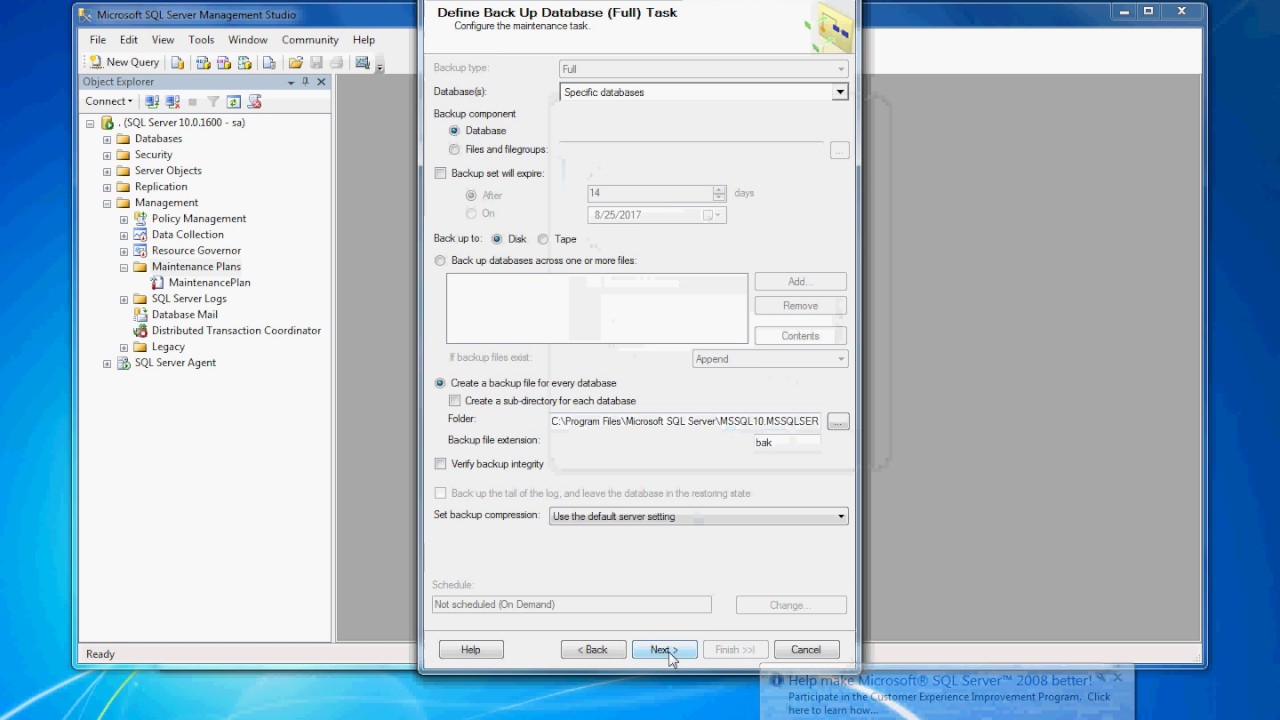The image size is (1280, 720).
Task: Open the Edit menu
Action: (129, 40)
